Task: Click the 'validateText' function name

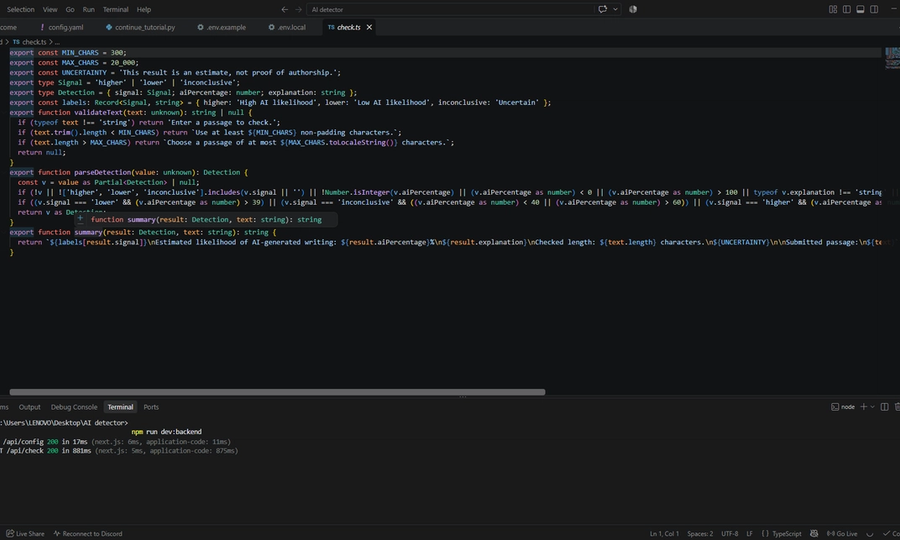Action: tap(99, 112)
